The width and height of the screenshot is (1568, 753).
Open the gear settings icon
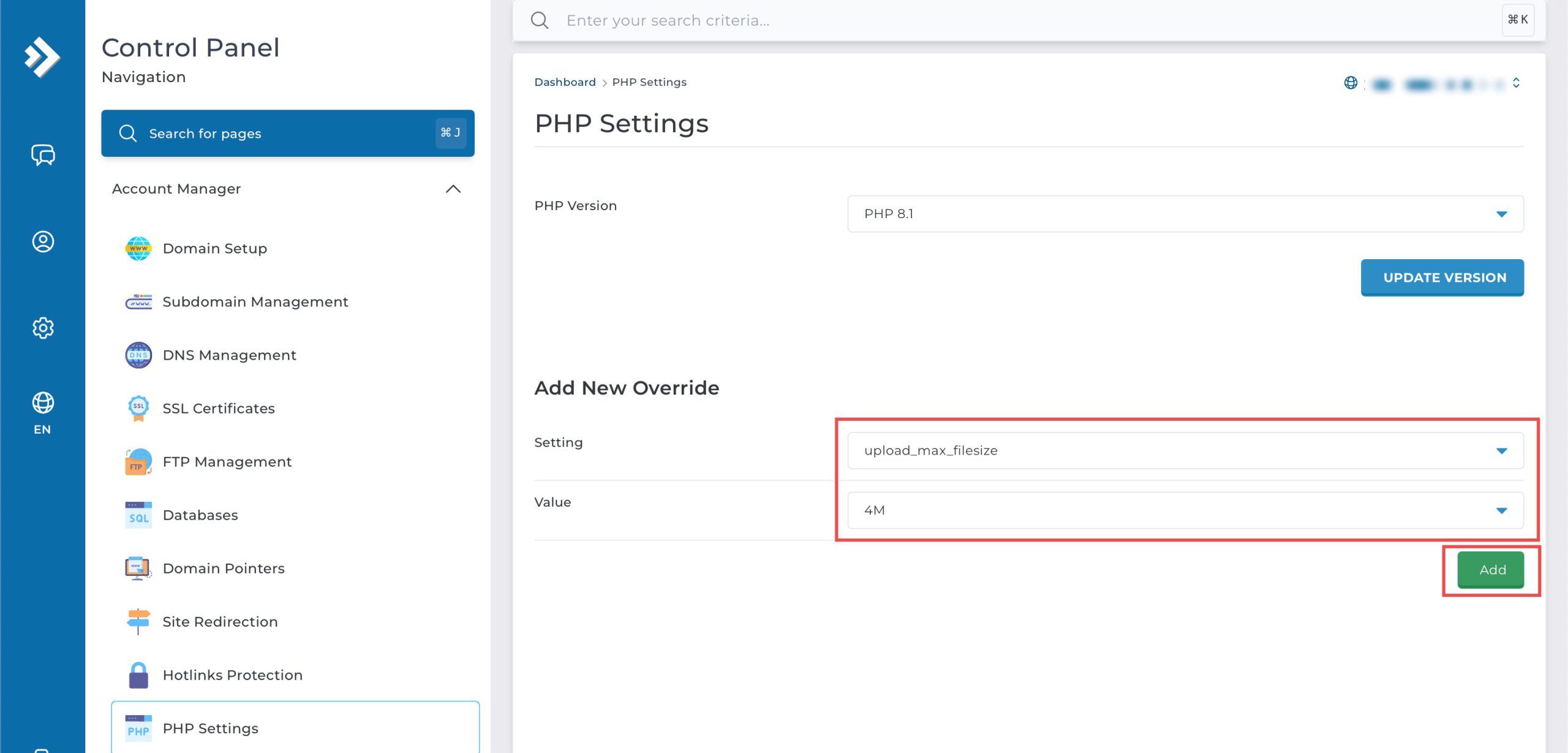coord(43,328)
